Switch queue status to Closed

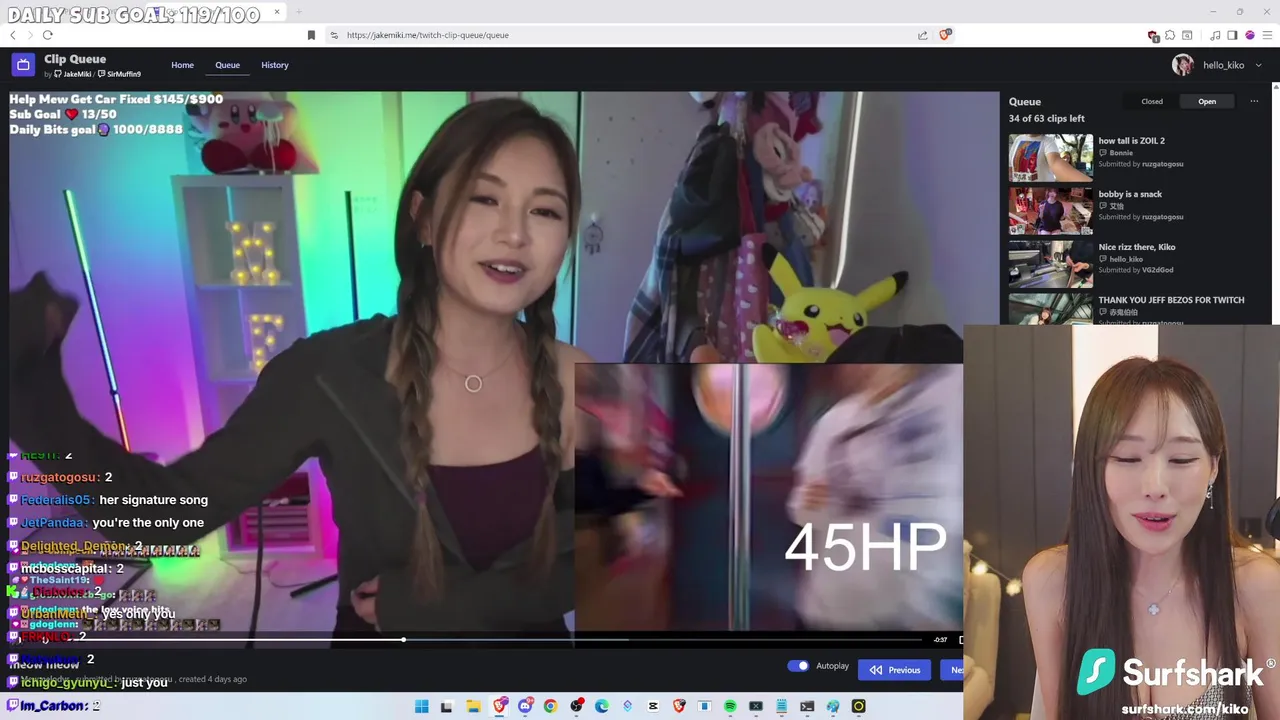click(1152, 101)
